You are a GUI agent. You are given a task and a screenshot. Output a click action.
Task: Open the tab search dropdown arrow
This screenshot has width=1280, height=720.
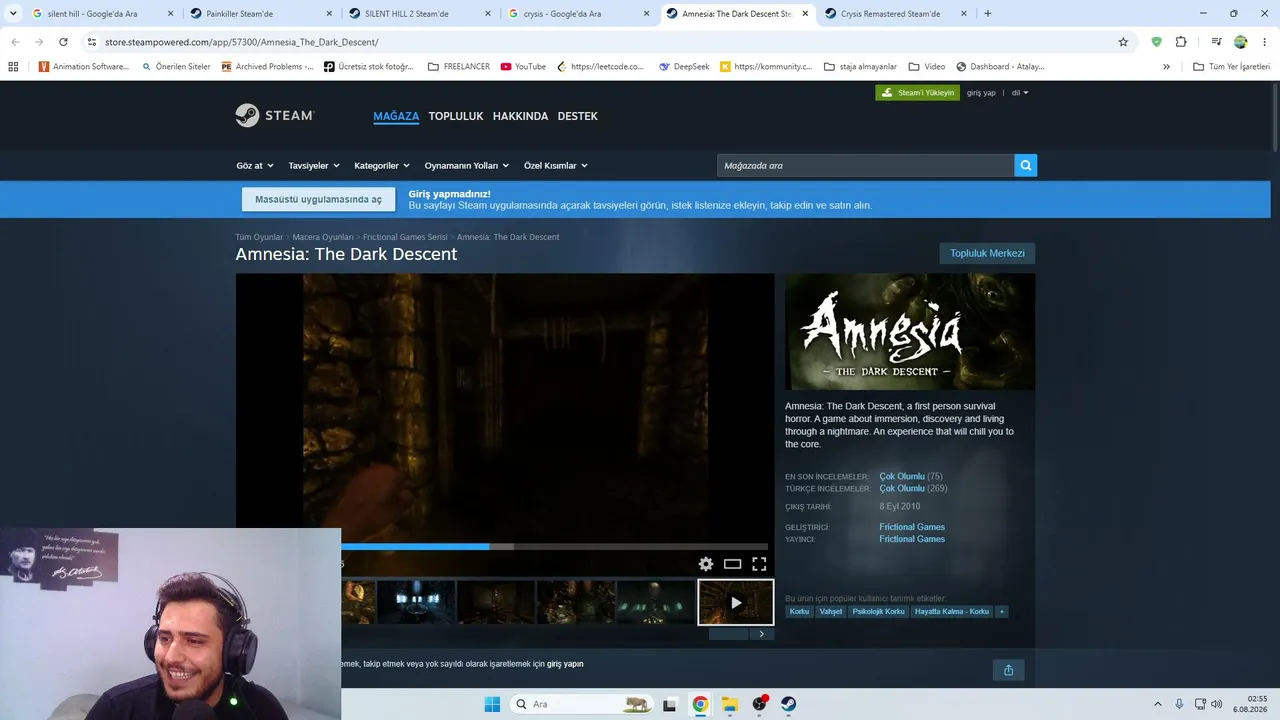pyautogui.click(x=14, y=14)
